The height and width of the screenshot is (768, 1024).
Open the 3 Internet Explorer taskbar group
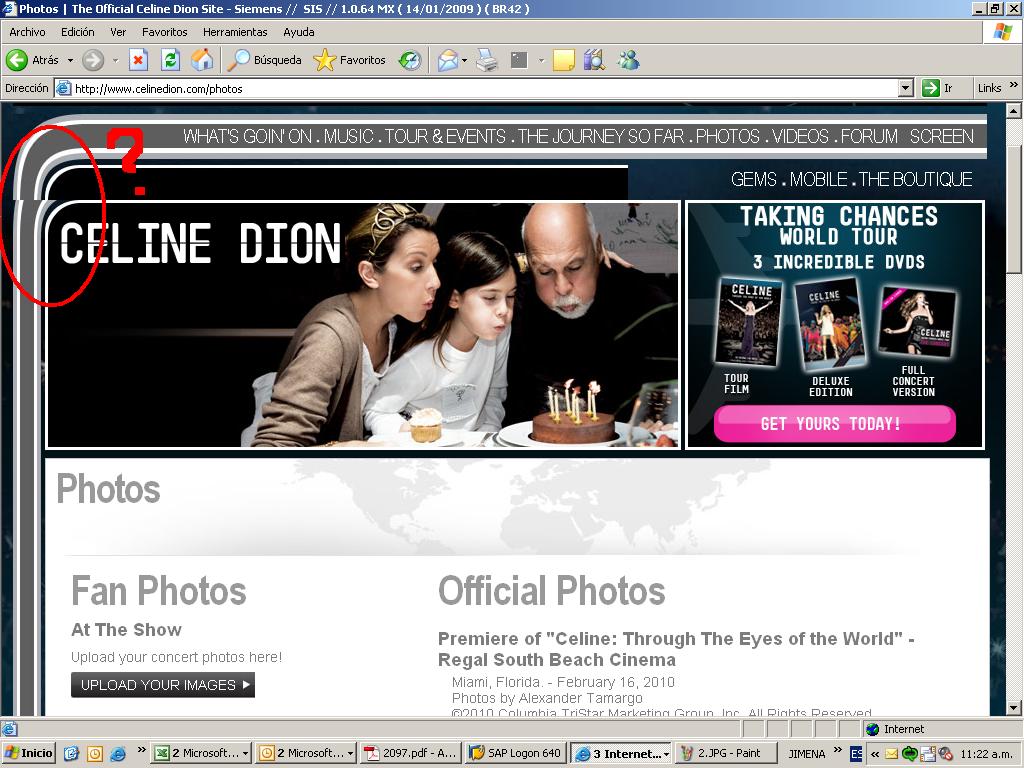coord(622,753)
